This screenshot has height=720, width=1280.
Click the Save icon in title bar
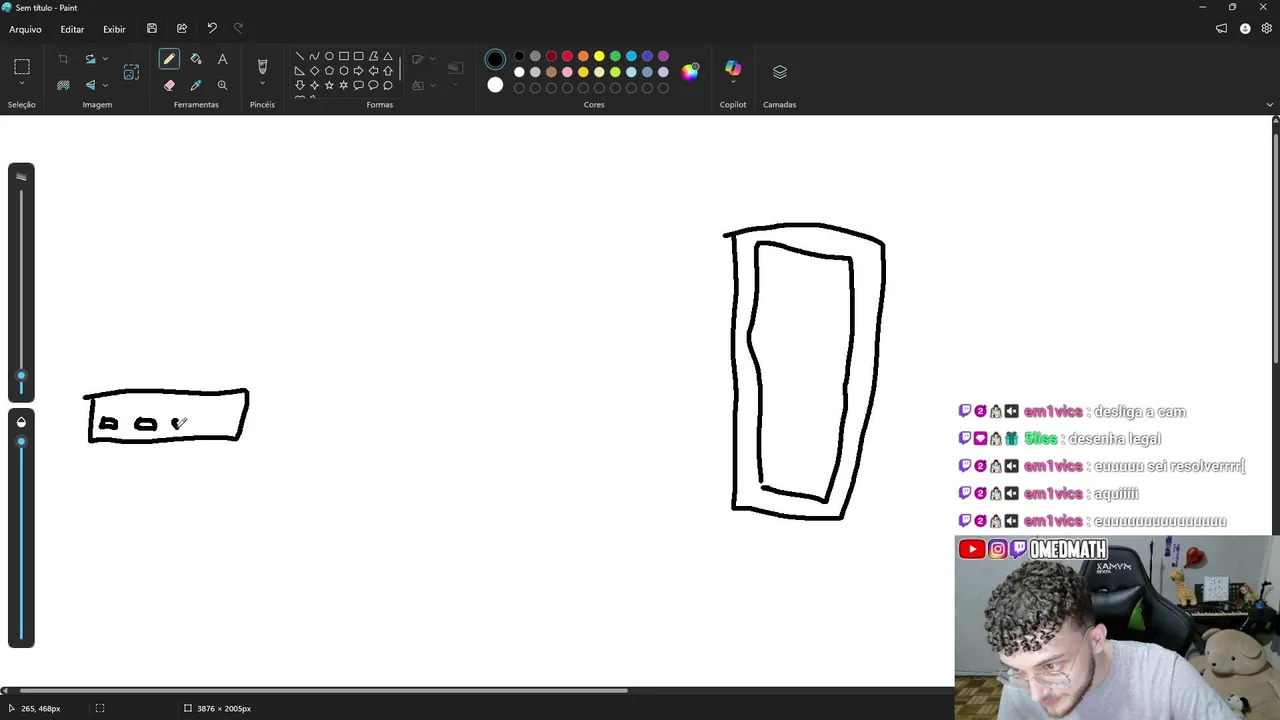pos(152,29)
